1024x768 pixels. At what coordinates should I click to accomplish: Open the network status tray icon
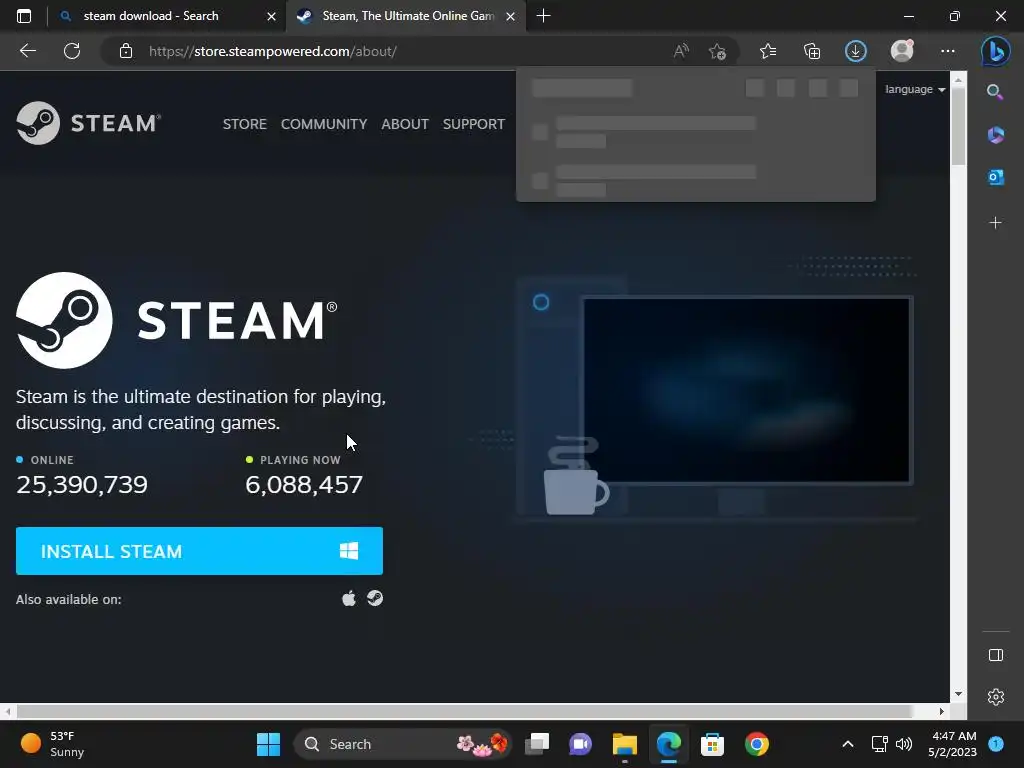pos(879,744)
